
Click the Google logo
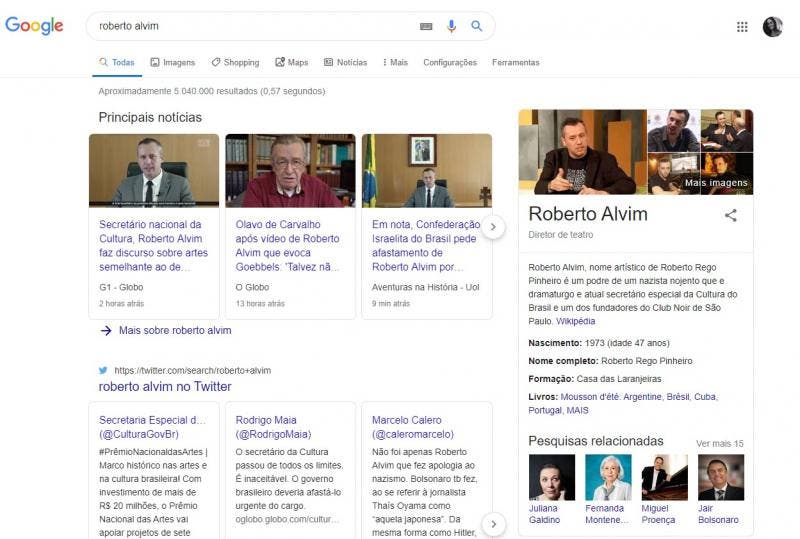click(x=34, y=26)
